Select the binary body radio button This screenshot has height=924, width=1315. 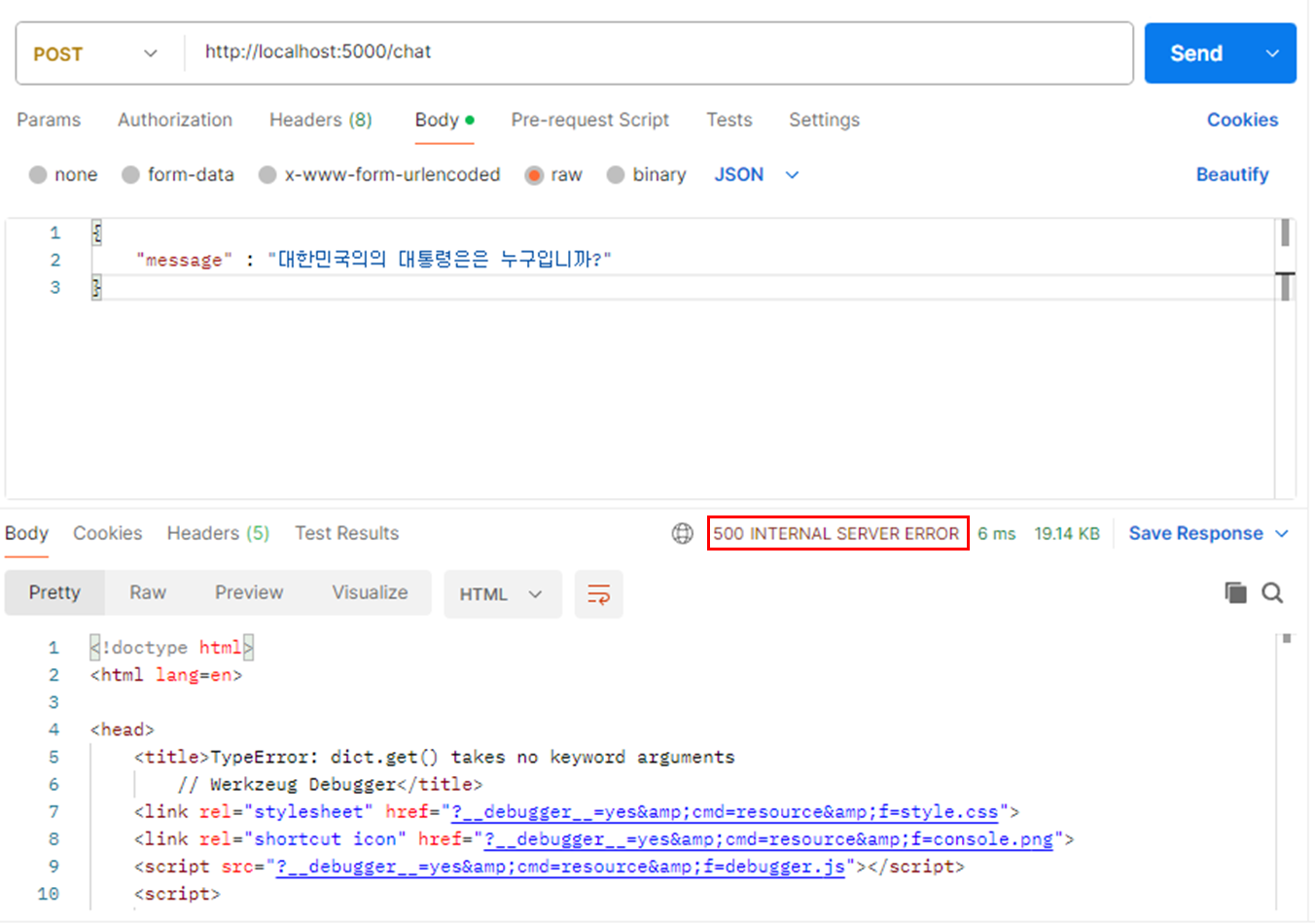click(615, 175)
